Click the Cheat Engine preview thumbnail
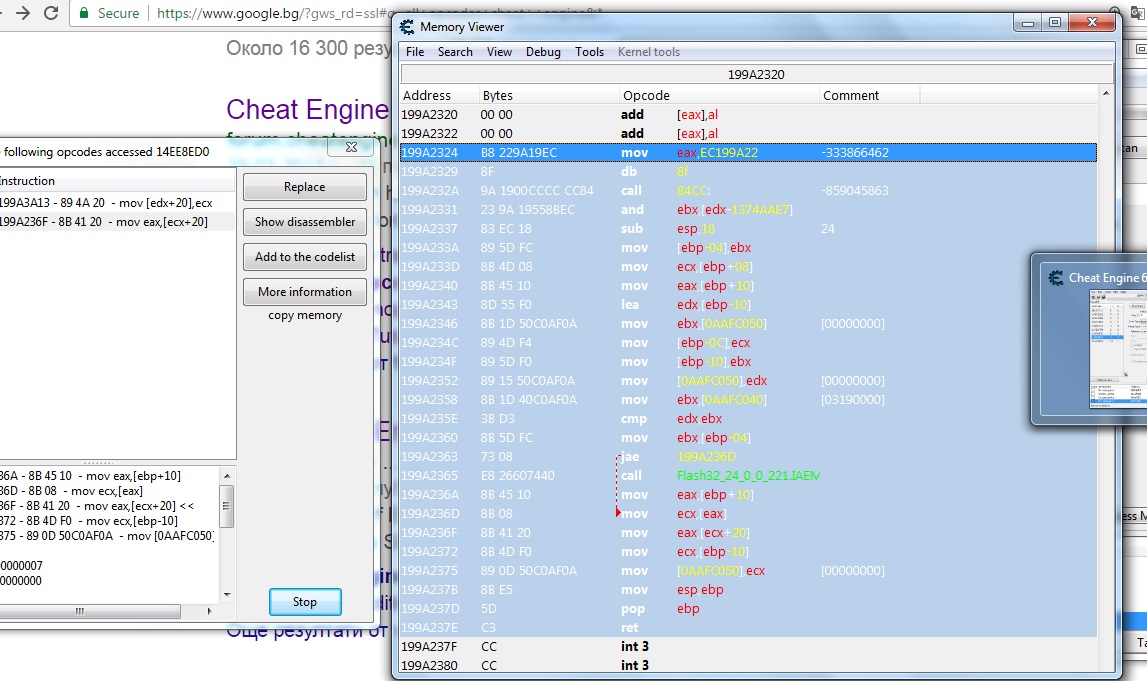The height and width of the screenshot is (681, 1147). click(1117, 350)
